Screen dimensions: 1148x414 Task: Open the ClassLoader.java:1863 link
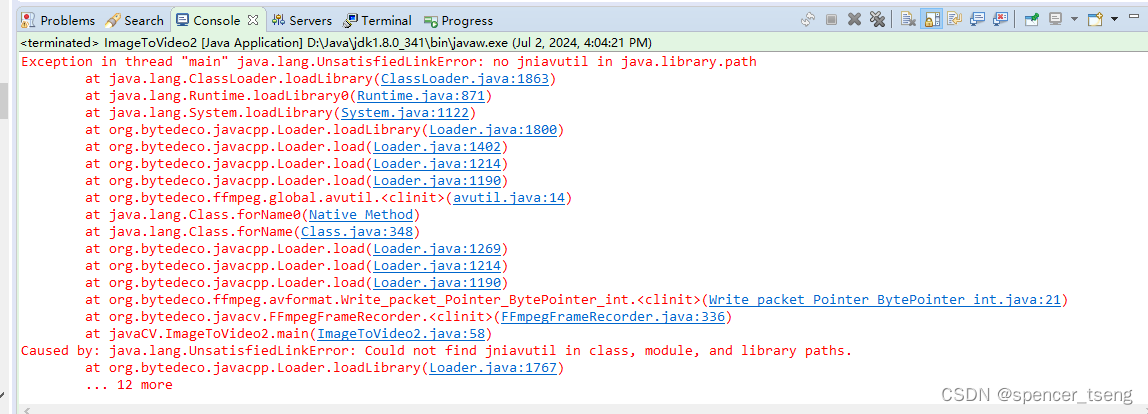click(x=465, y=79)
